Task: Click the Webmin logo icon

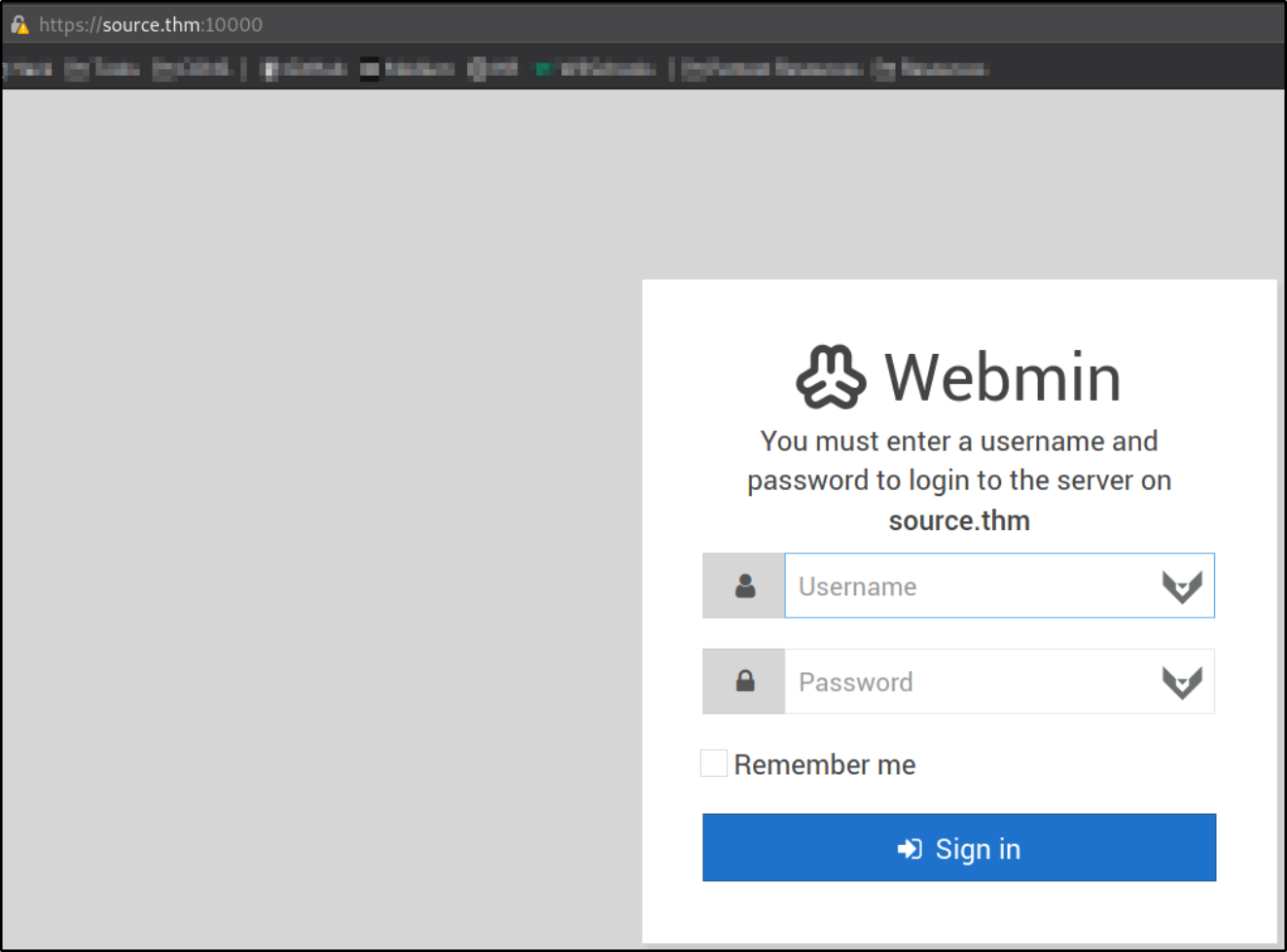Action: [831, 376]
